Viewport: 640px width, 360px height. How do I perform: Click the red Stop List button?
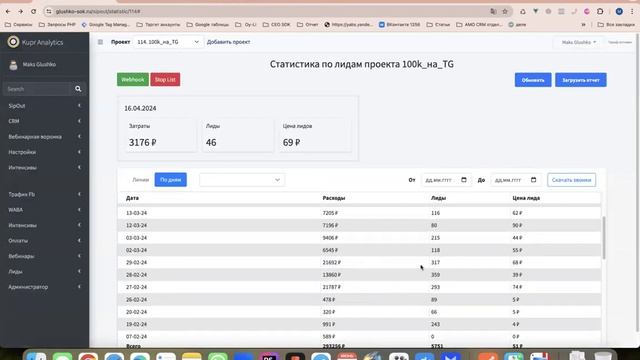[x=165, y=80]
